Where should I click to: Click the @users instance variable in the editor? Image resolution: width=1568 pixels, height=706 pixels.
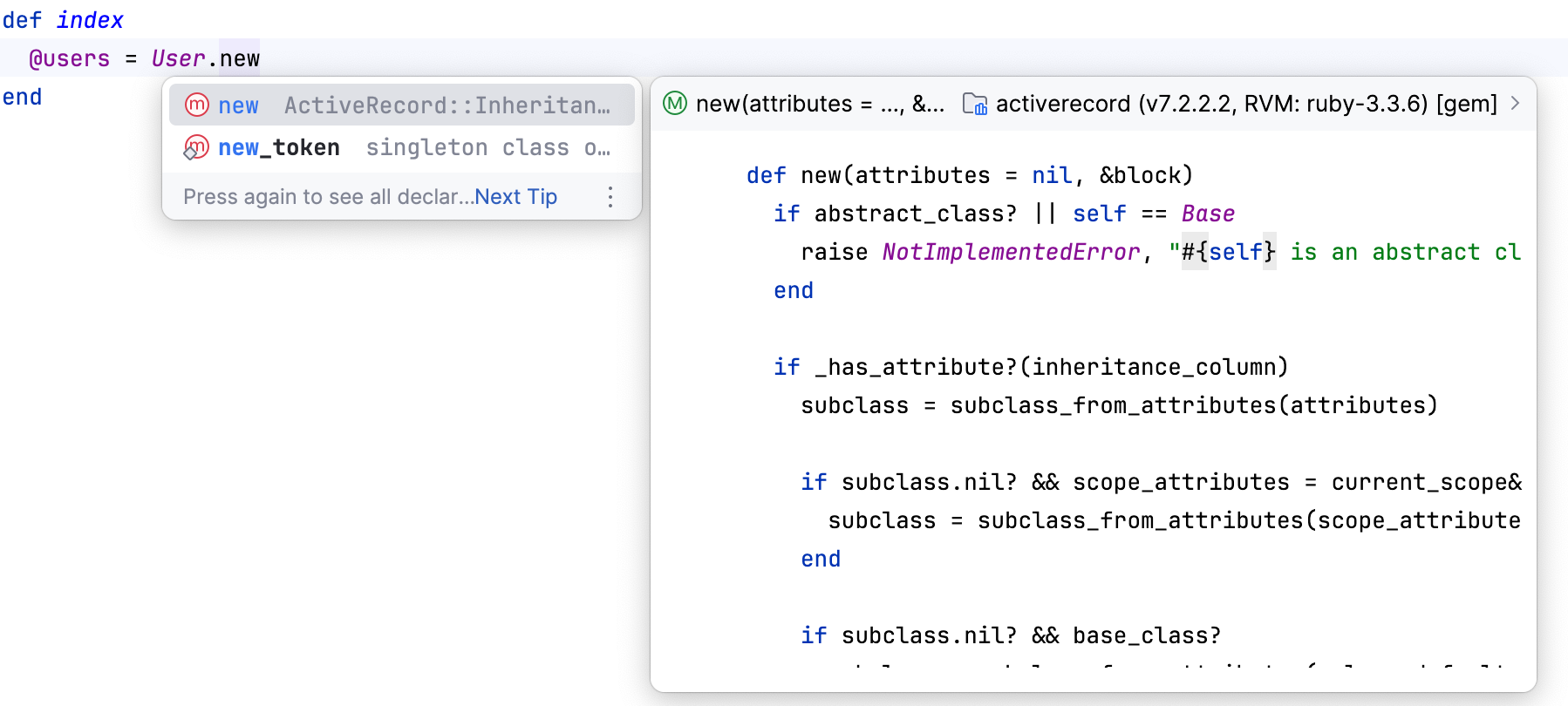click(x=70, y=58)
